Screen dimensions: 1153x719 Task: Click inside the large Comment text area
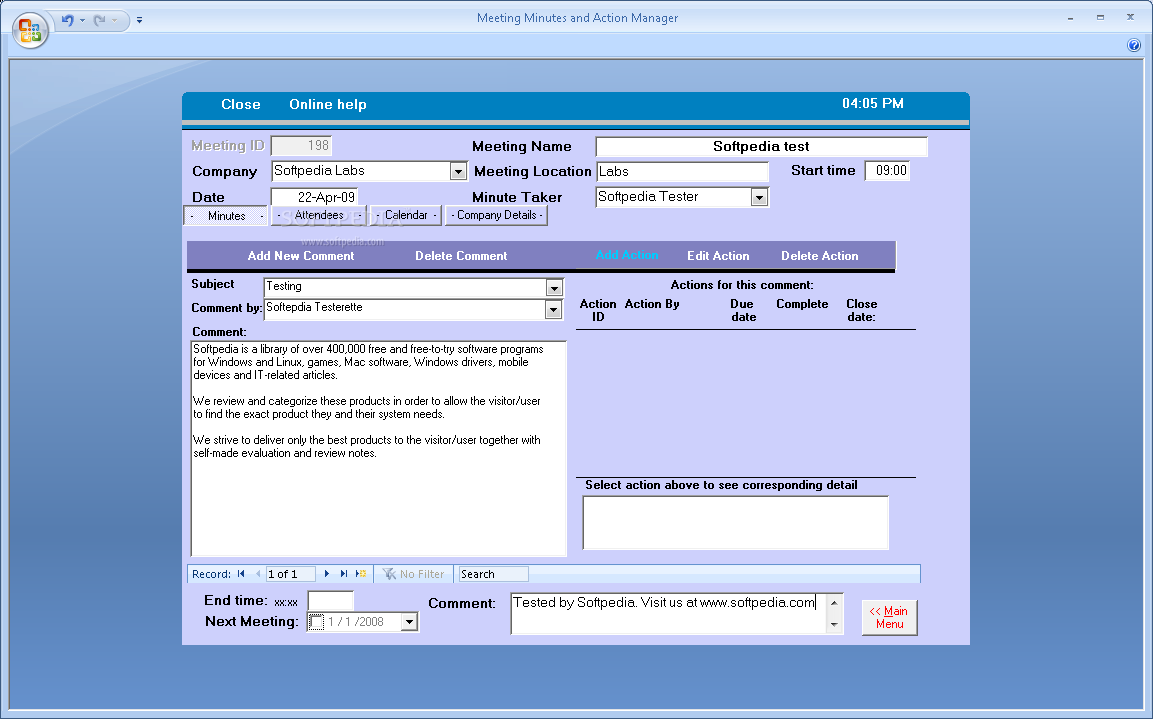379,448
